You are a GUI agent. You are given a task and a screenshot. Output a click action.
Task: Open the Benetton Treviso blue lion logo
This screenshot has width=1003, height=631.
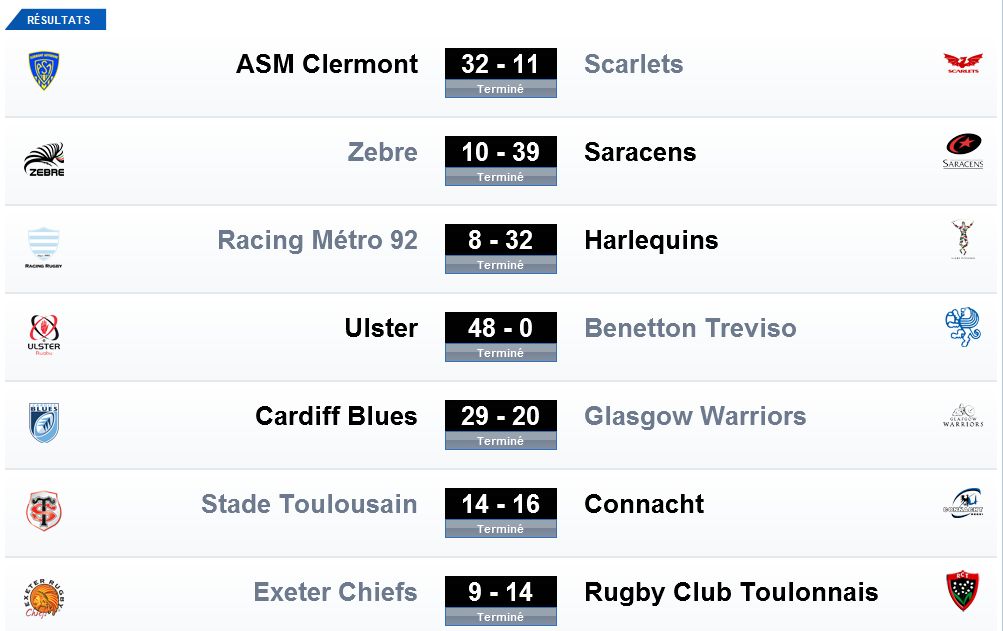(963, 326)
